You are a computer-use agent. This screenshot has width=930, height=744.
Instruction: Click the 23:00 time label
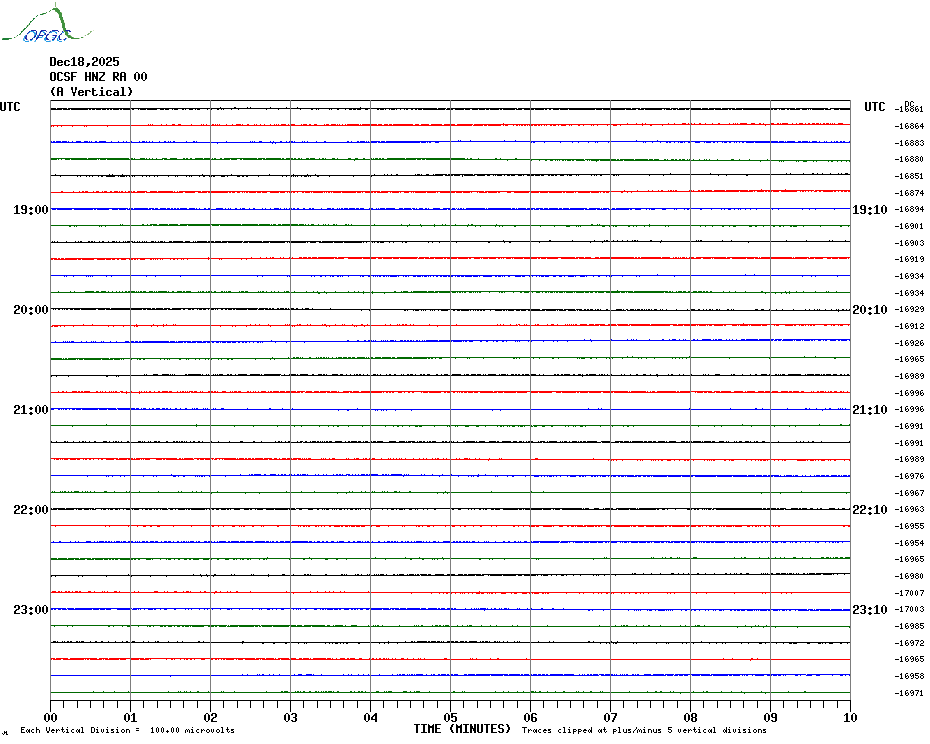[x=31, y=610]
